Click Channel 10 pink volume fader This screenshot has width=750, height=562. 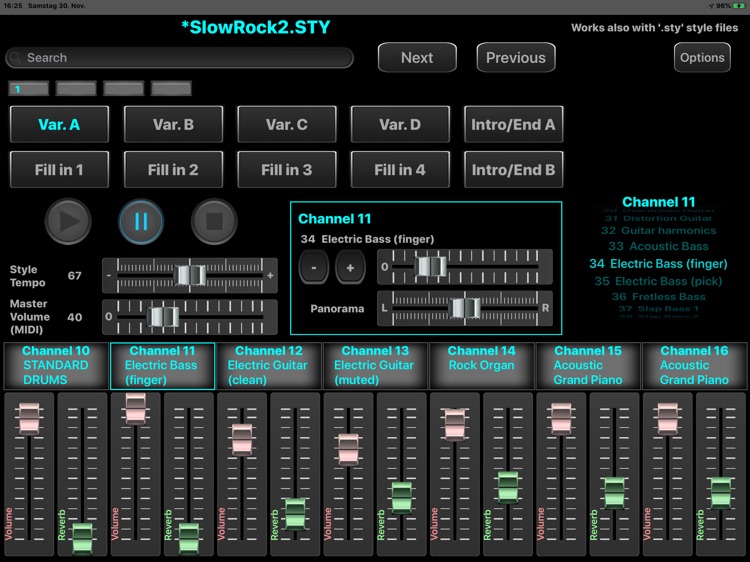click(x=29, y=419)
